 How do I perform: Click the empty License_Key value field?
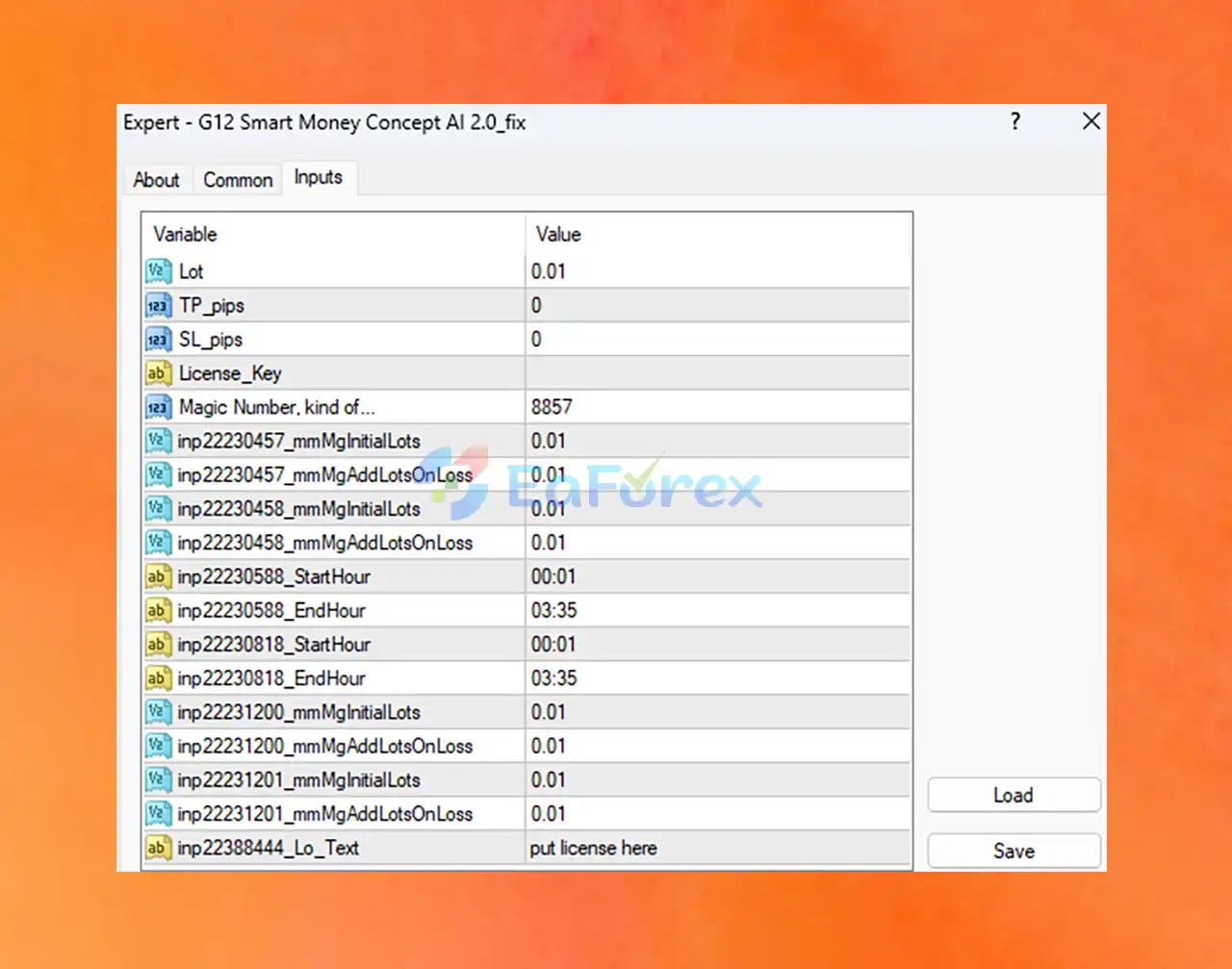[718, 373]
